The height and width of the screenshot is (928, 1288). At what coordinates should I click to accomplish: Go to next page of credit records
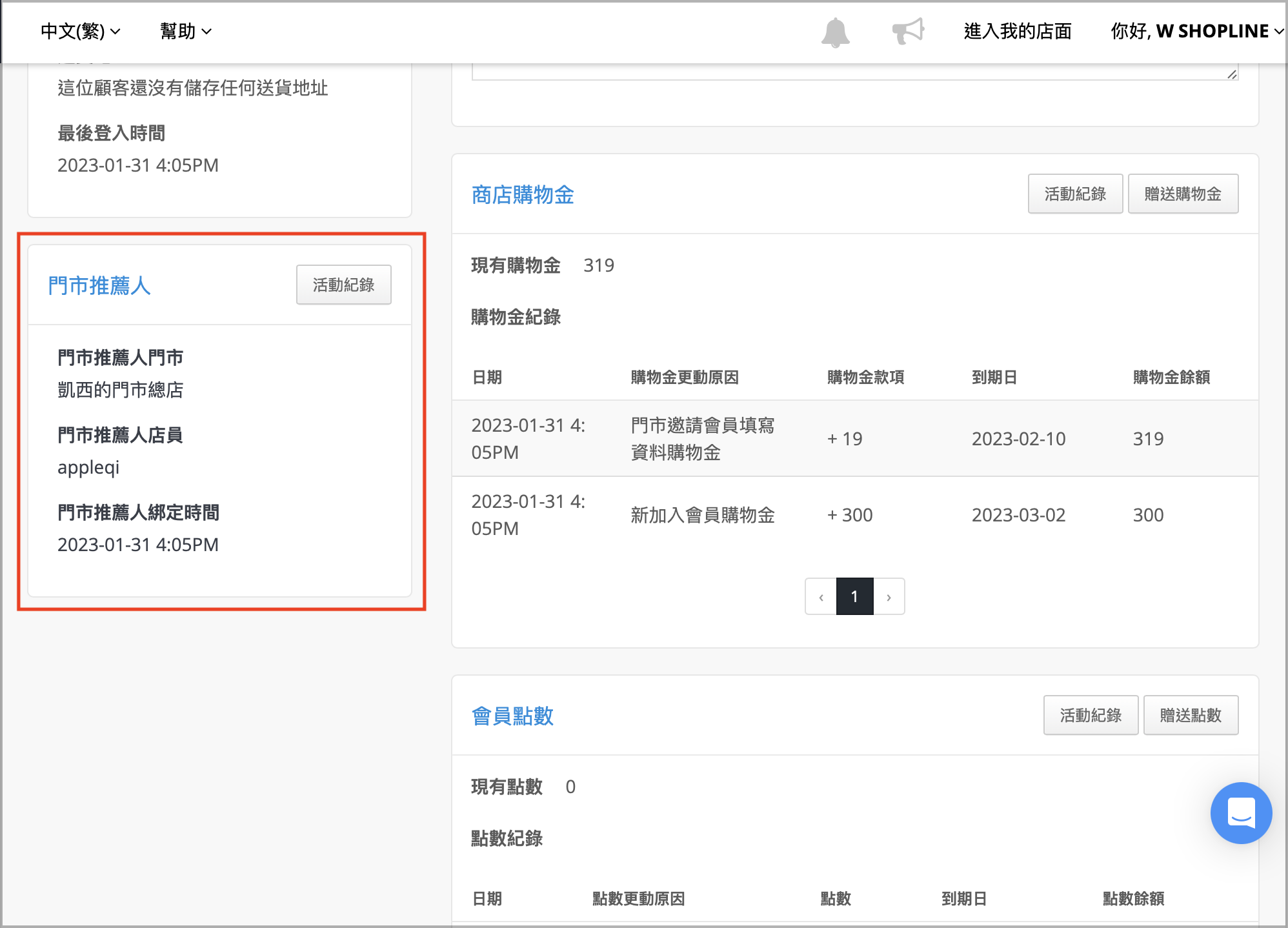pos(889,596)
